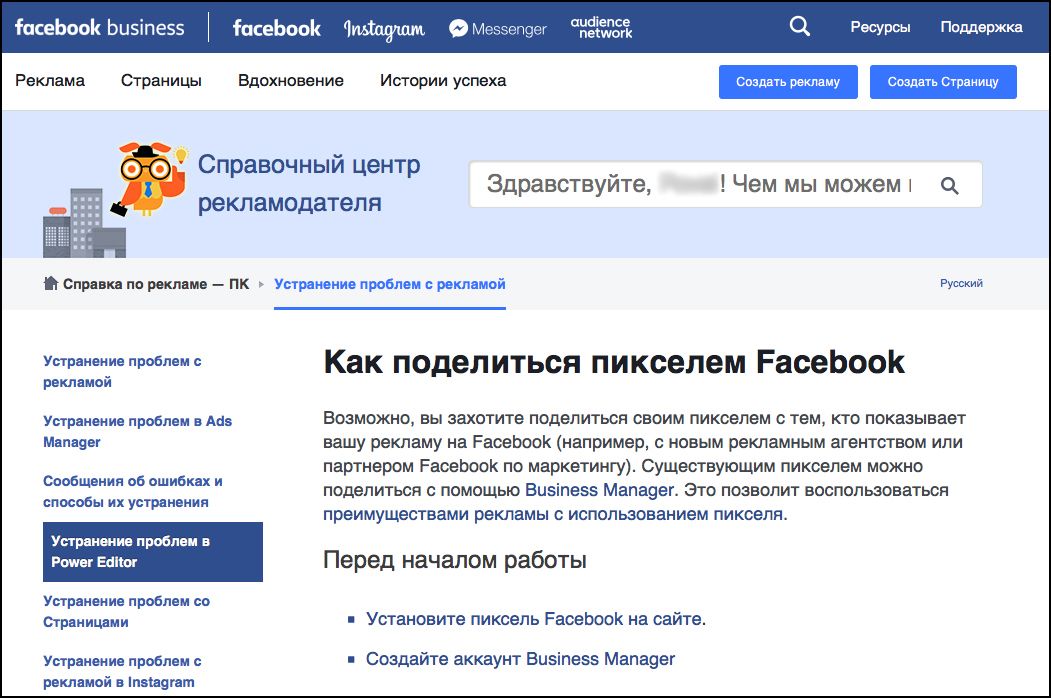
Task: Follow the Business Manager inline link
Action: [x=599, y=490]
